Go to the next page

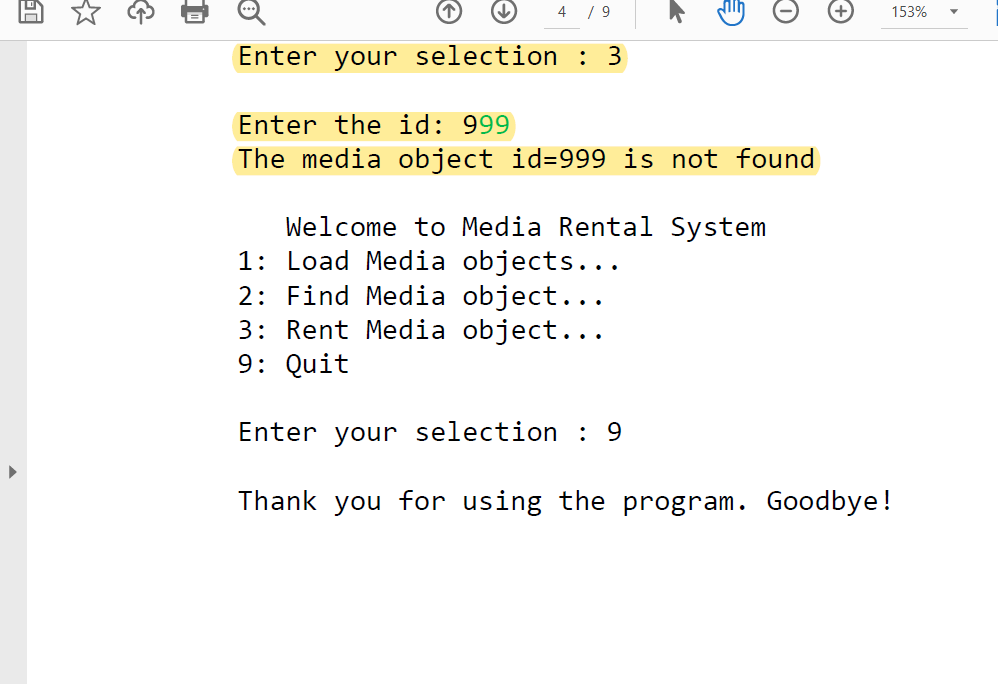pos(503,13)
